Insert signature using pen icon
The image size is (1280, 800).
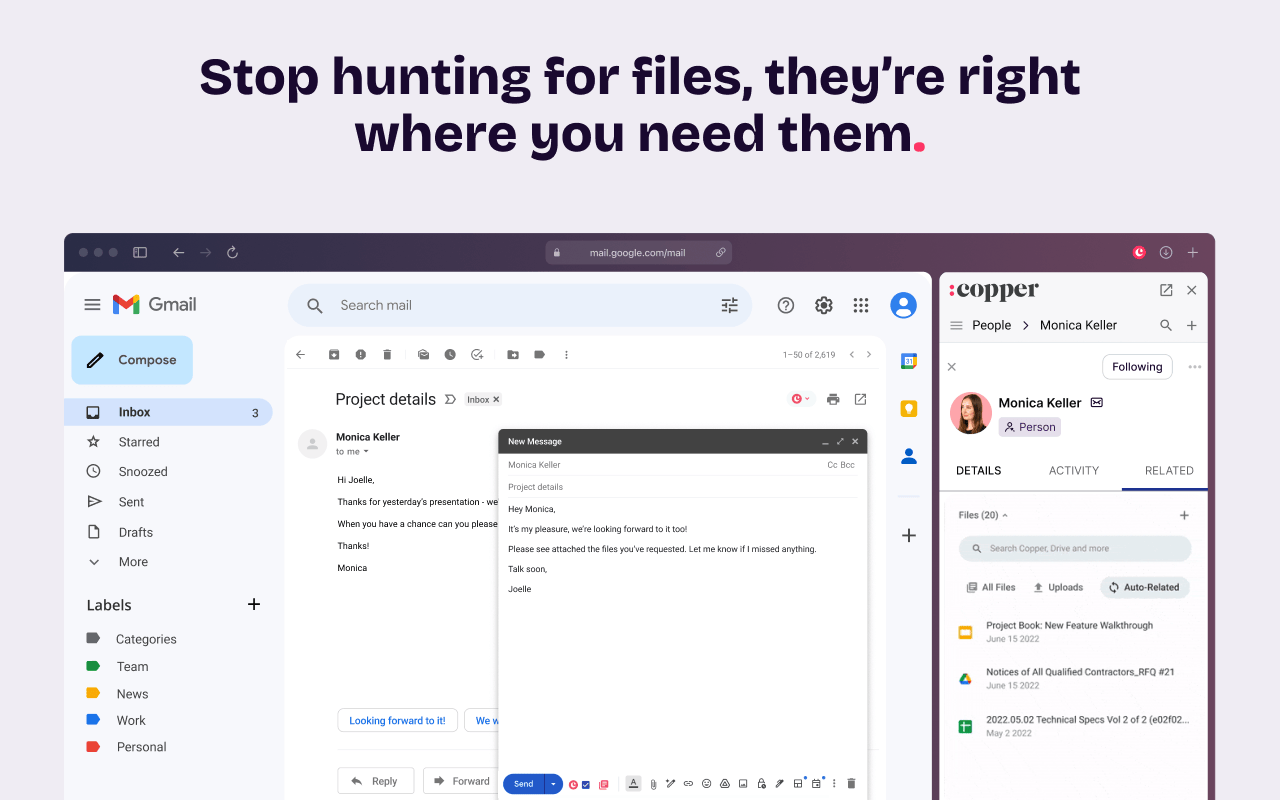click(x=779, y=784)
